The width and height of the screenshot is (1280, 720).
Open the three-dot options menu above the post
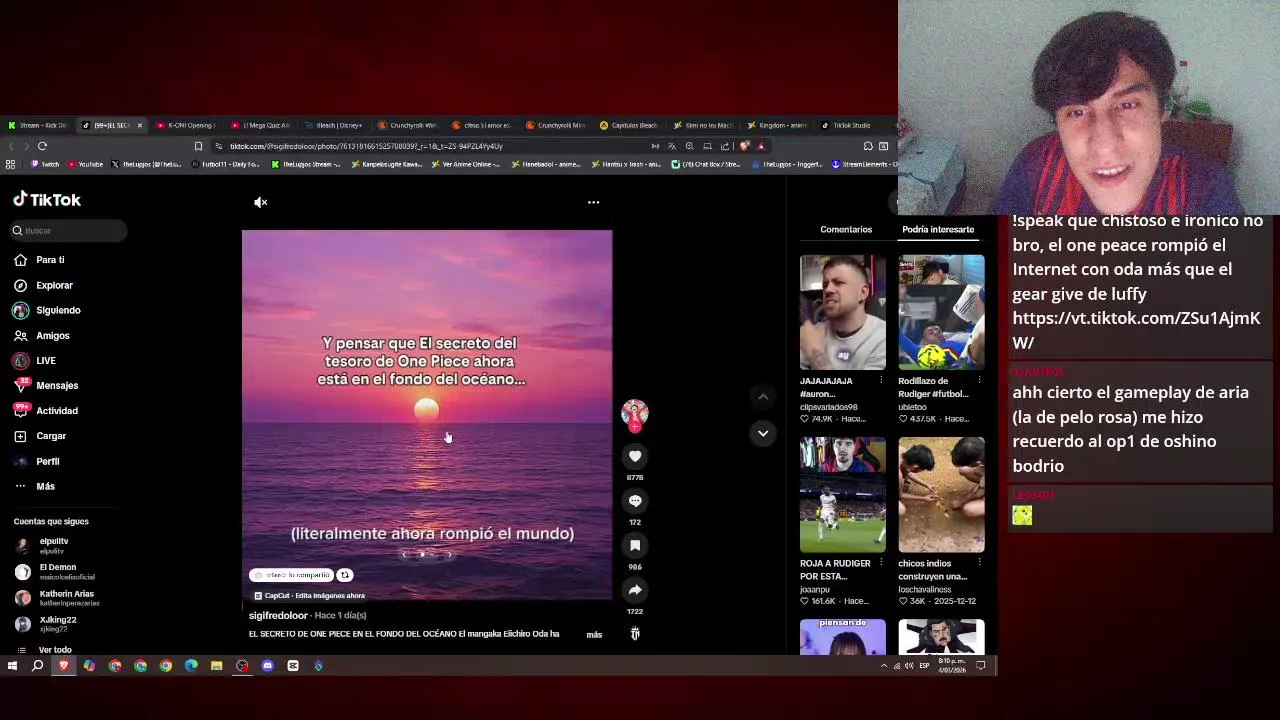pyautogui.click(x=593, y=202)
